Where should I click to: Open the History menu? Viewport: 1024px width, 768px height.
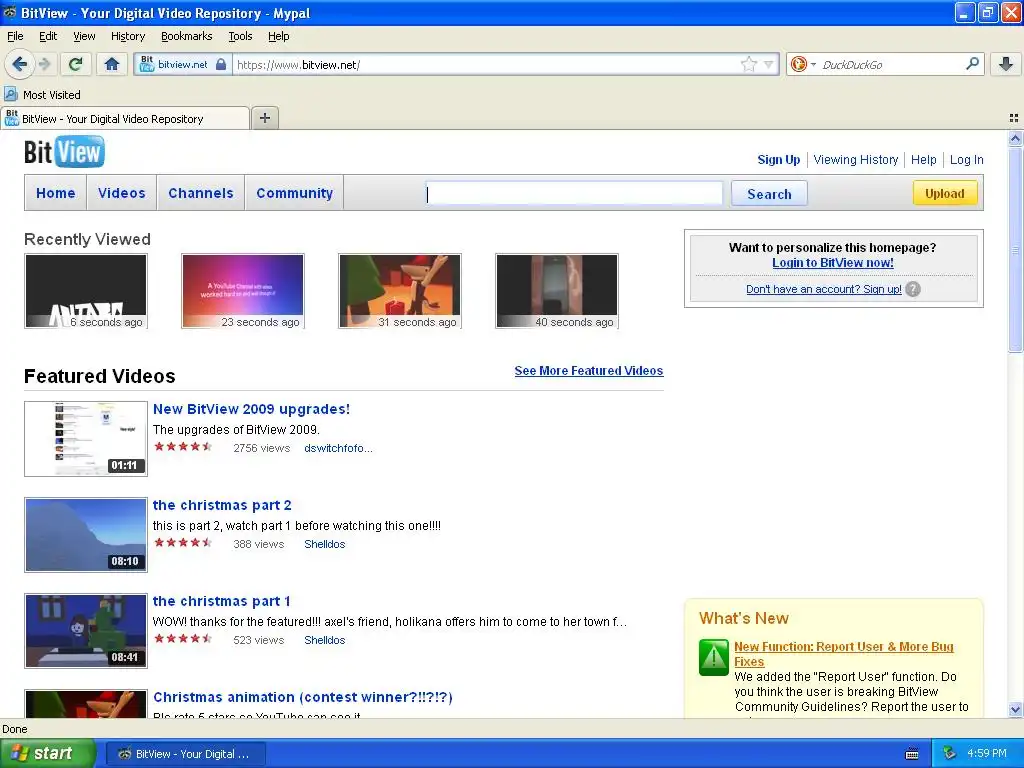point(127,36)
